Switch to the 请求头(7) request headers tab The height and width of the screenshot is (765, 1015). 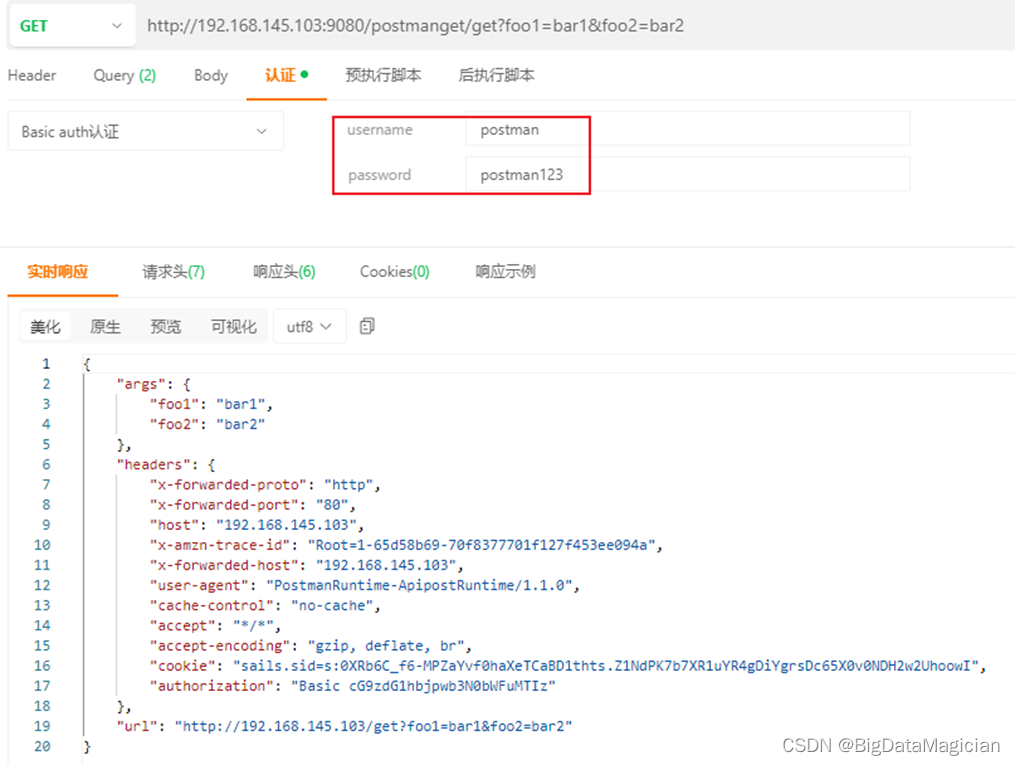[x=172, y=271]
